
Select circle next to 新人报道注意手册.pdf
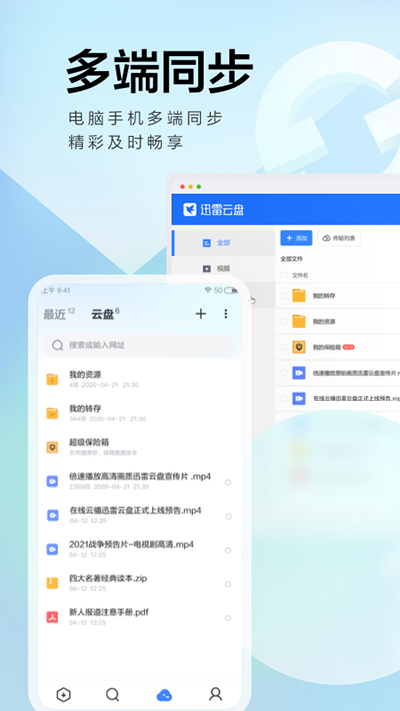228,618
